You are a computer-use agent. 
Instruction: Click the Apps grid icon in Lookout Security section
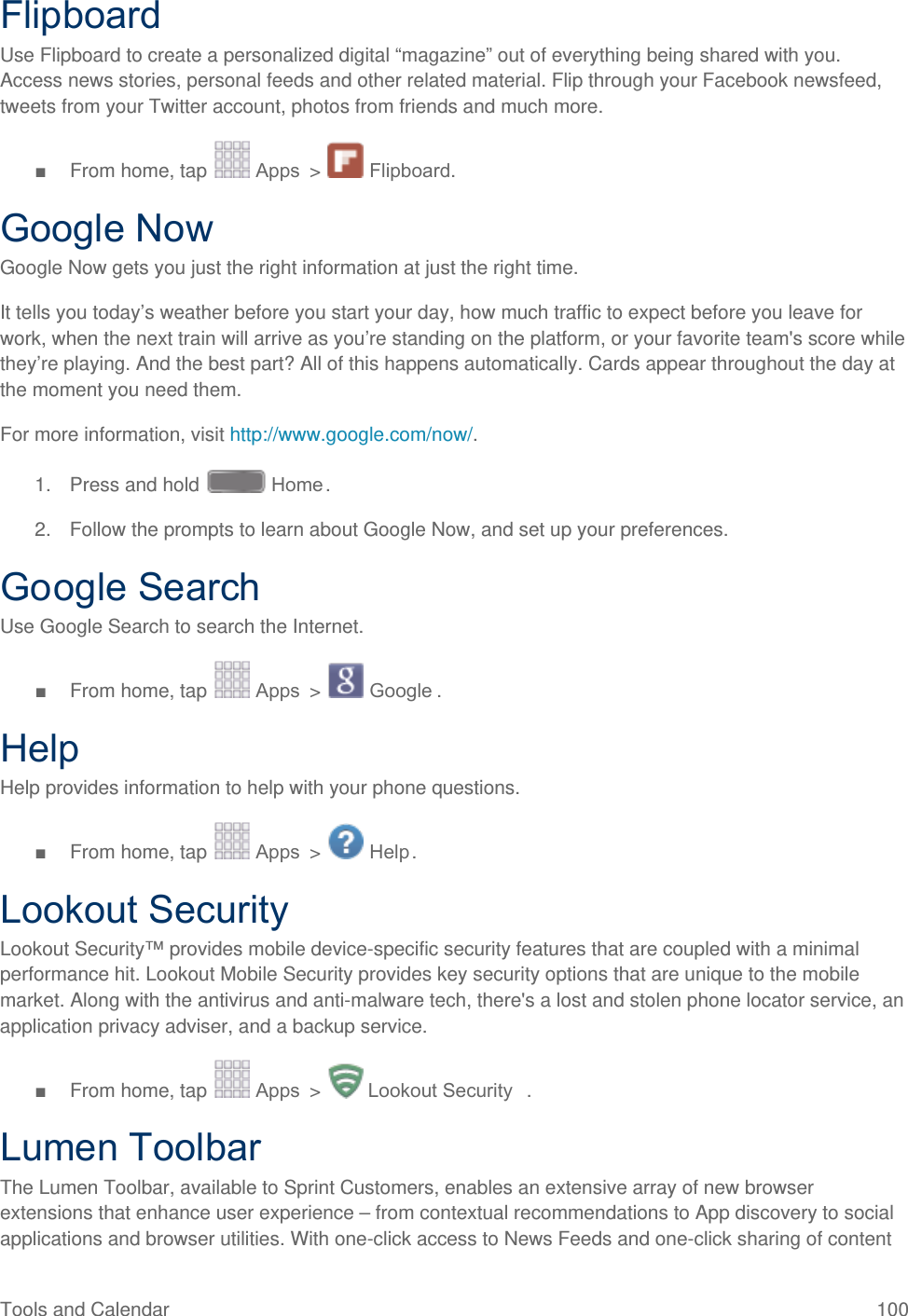[232, 1078]
